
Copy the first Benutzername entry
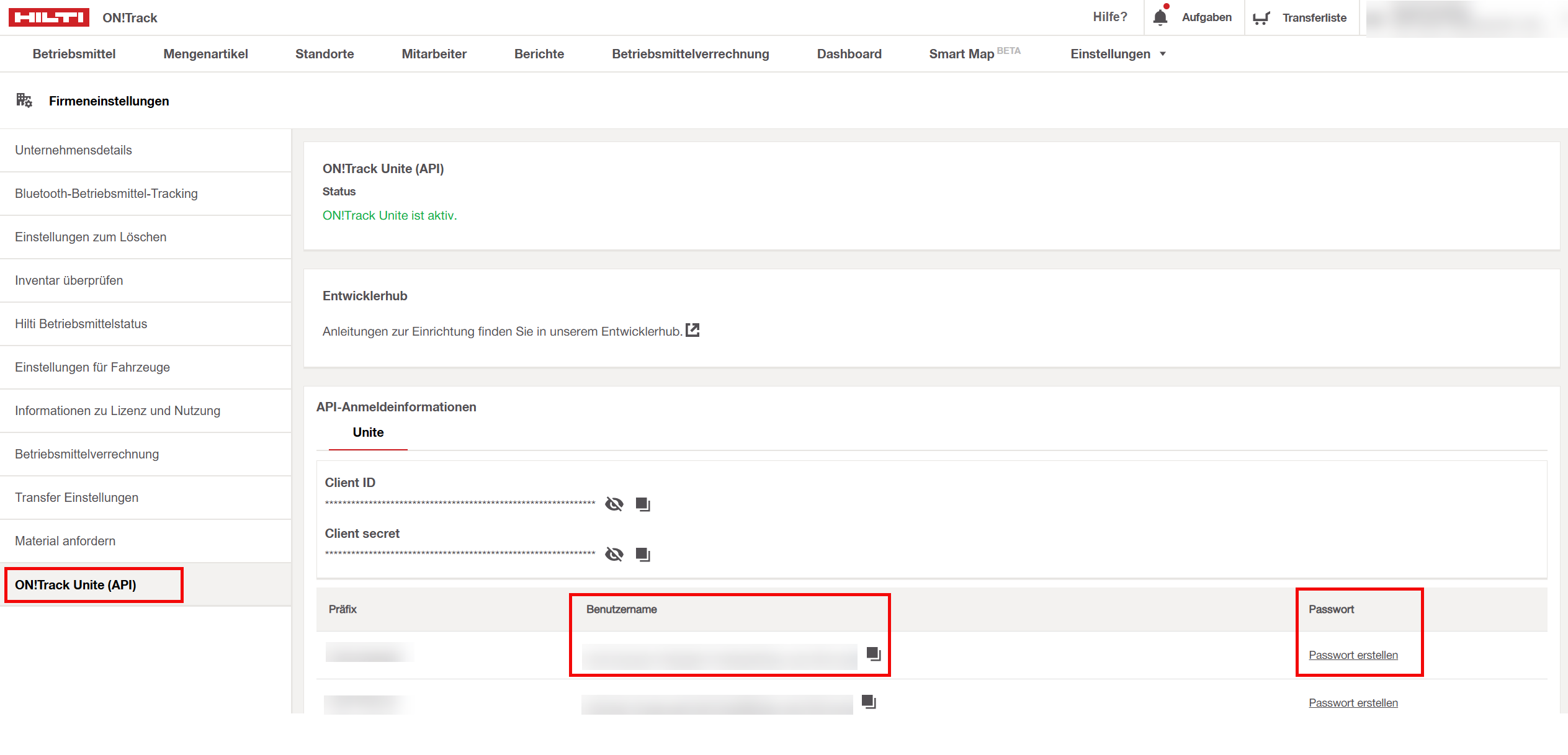coord(874,654)
